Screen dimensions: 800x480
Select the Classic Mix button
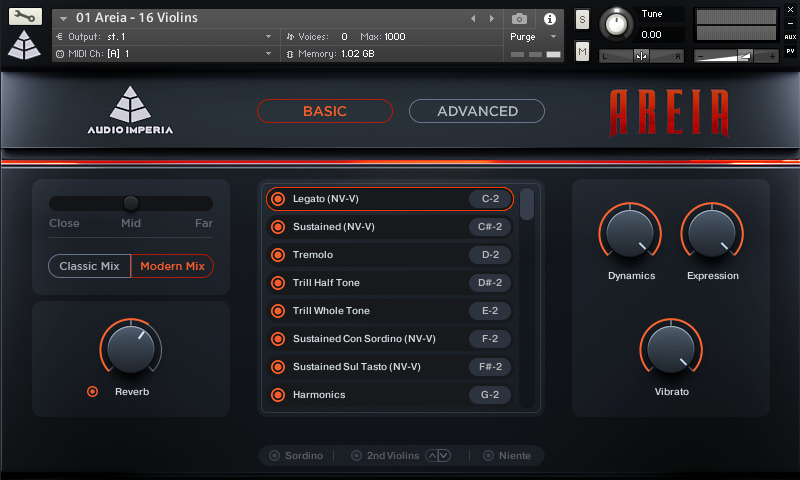click(x=90, y=266)
